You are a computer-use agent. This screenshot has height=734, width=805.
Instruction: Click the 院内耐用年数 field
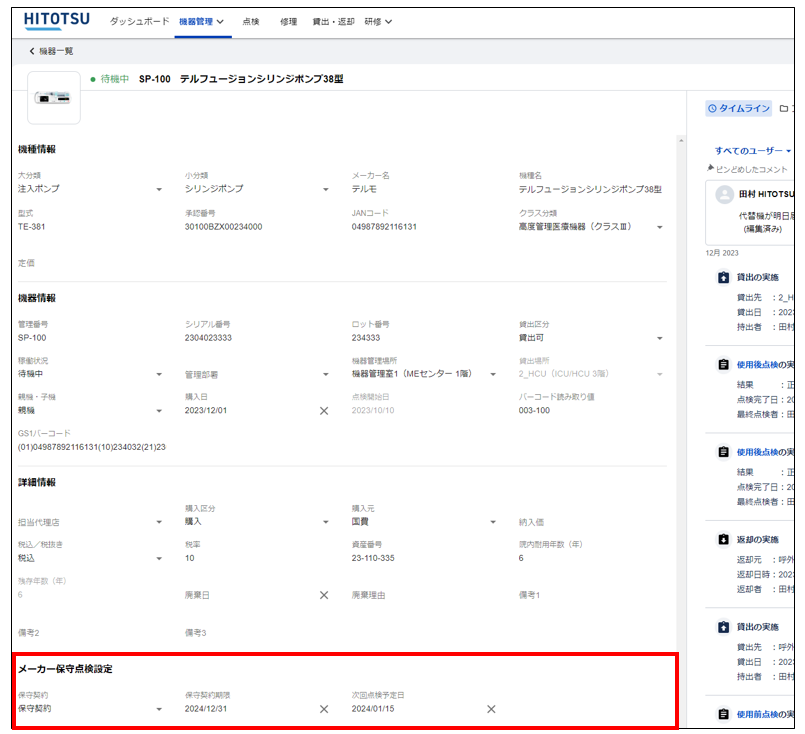(x=590, y=558)
